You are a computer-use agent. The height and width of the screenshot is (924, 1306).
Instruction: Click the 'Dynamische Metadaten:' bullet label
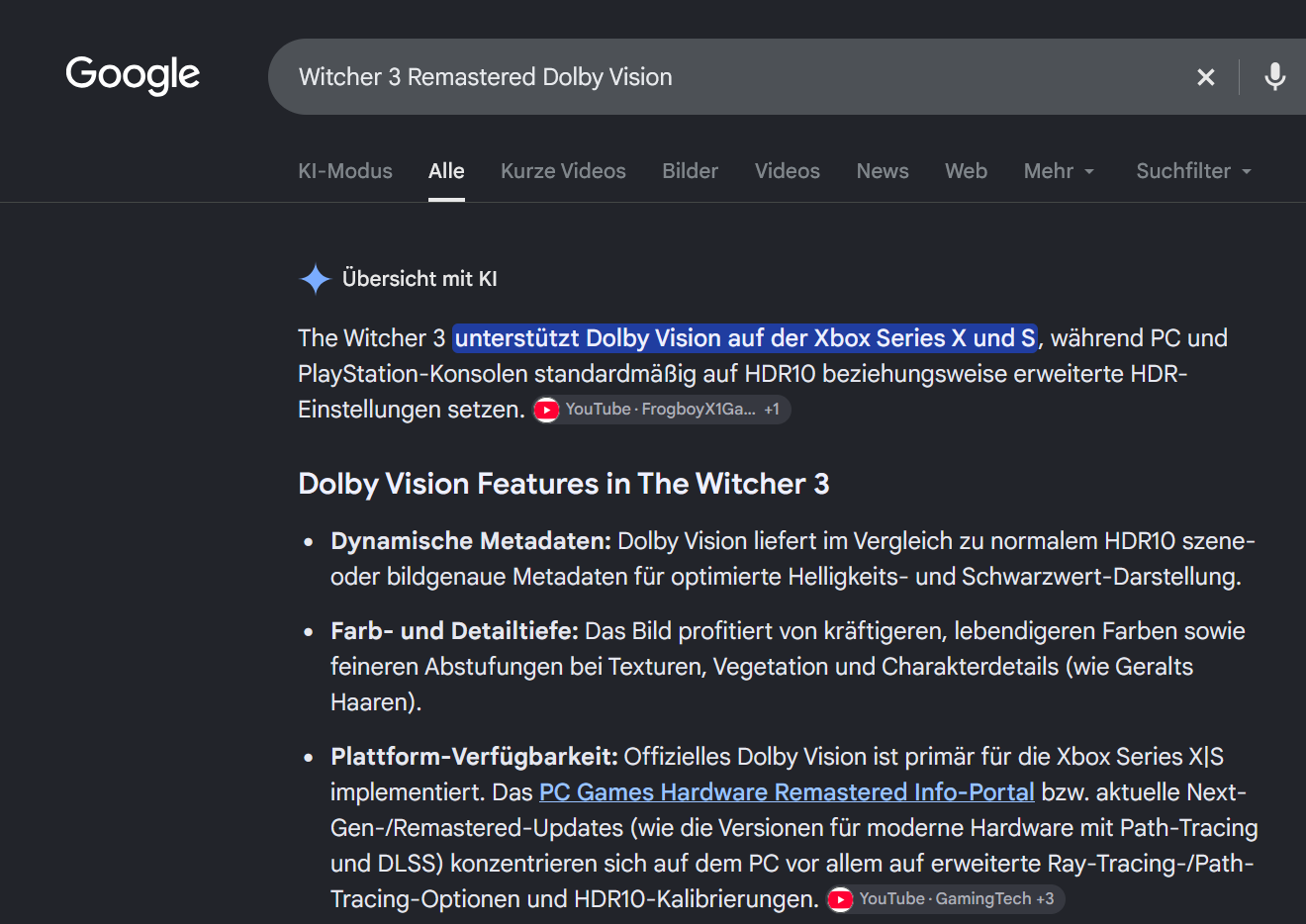[471, 541]
